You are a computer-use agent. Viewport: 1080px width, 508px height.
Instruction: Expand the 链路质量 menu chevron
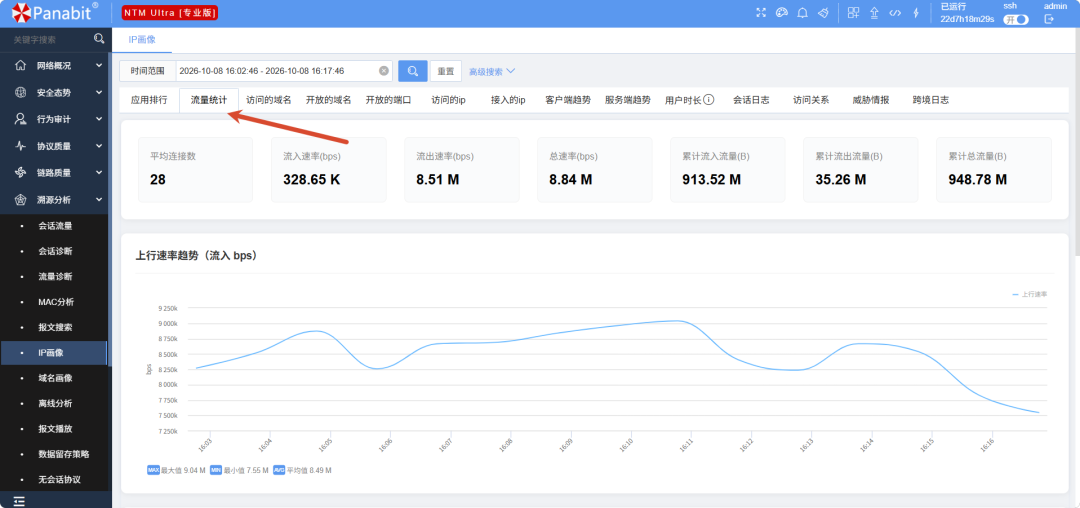click(x=99, y=173)
